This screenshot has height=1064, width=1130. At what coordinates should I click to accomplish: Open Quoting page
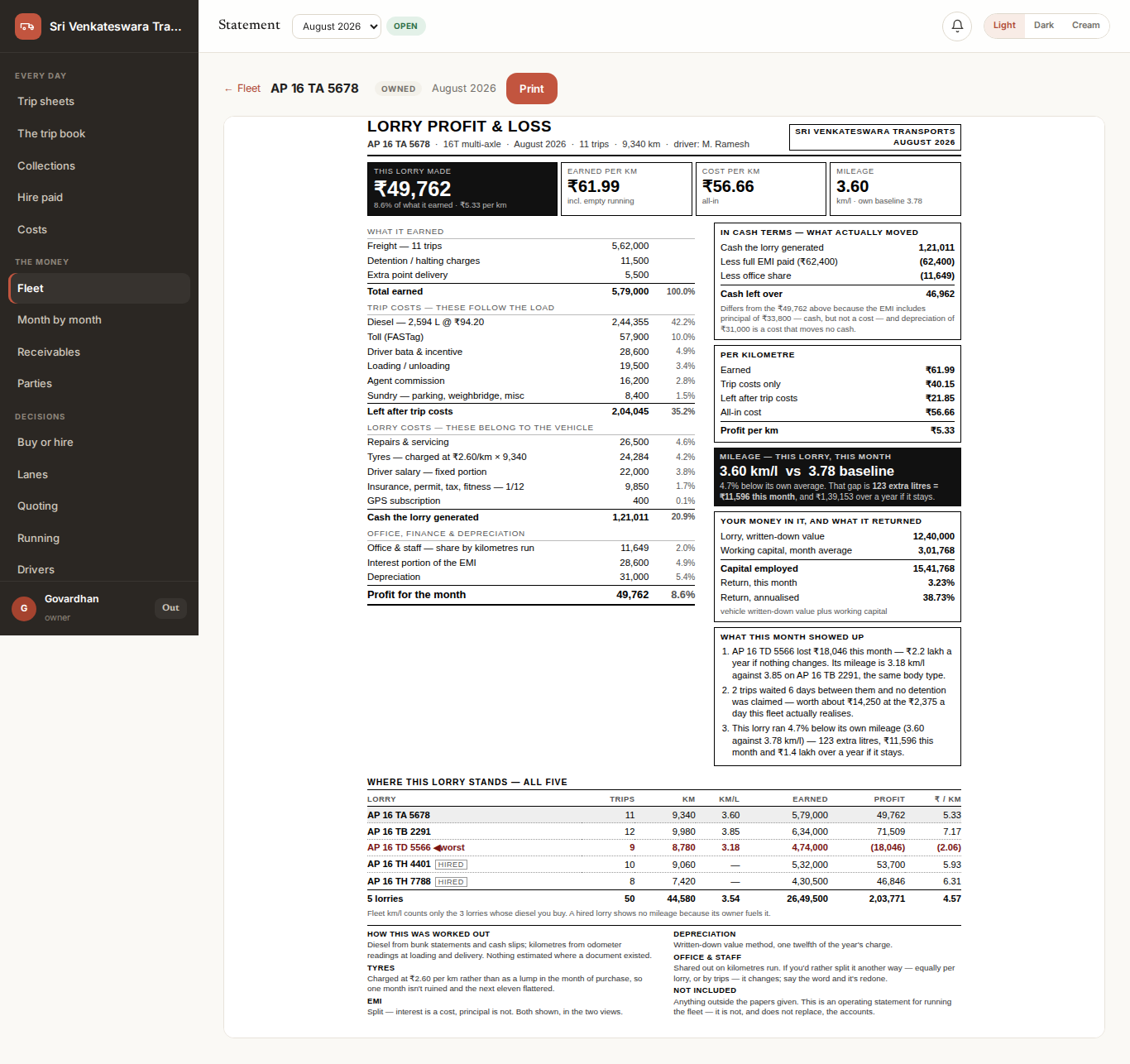click(99, 506)
